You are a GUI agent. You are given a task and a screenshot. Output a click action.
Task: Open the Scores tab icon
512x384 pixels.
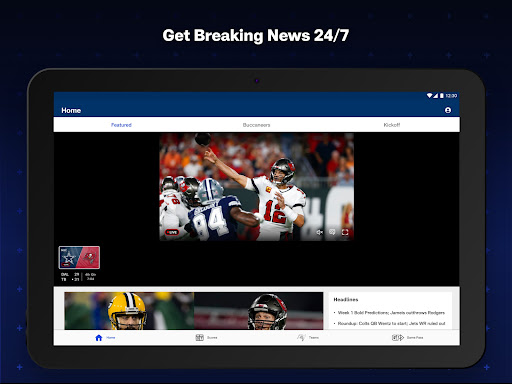tap(199, 338)
